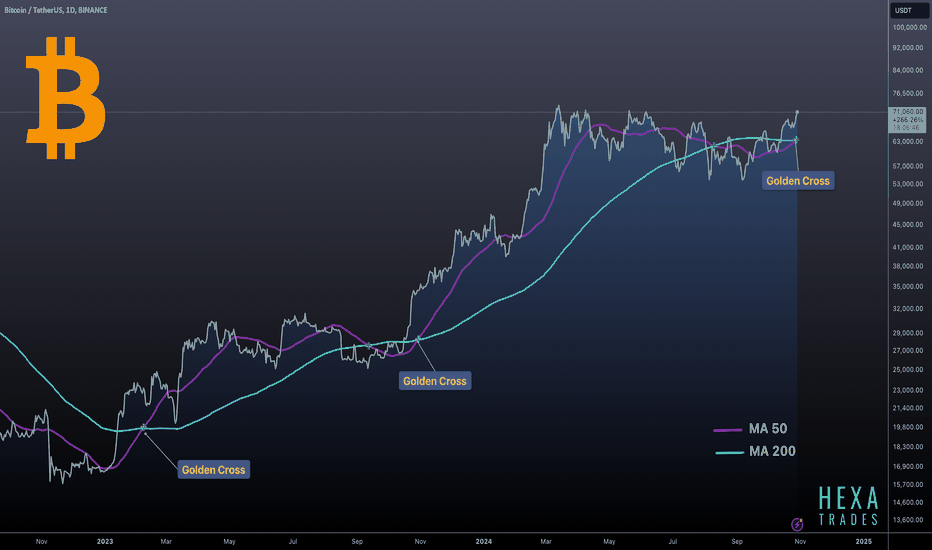This screenshot has height=550, width=932.
Task: Click the 92,000.00 price axis label
Action: pos(909,48)
